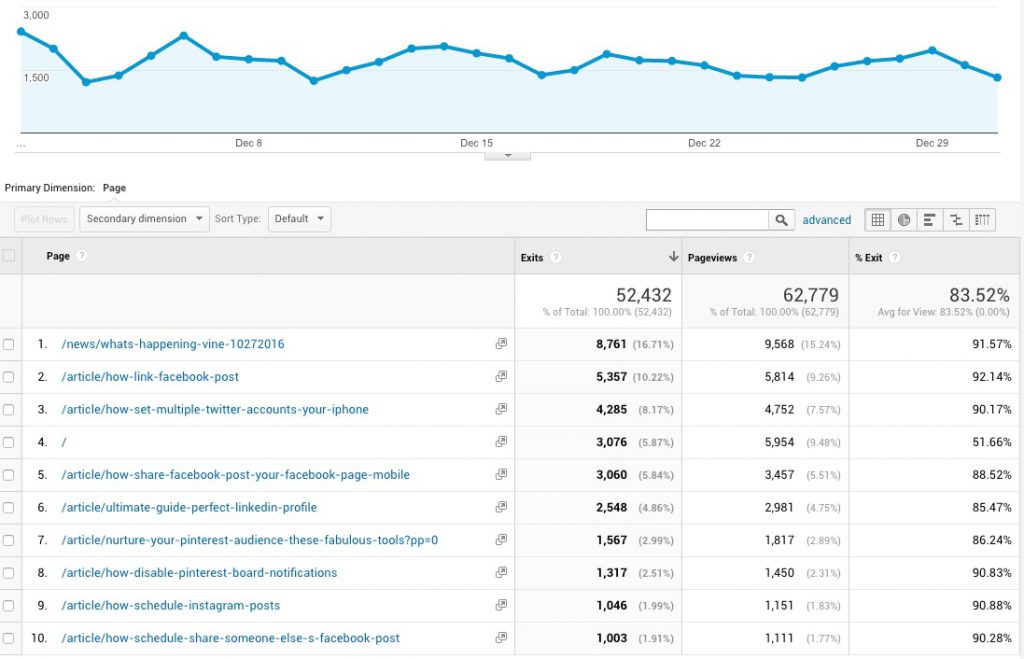The height and width of the screenshot is (659, 1024).
Task: Sort by the Page column header
Action: click(58, 256)
